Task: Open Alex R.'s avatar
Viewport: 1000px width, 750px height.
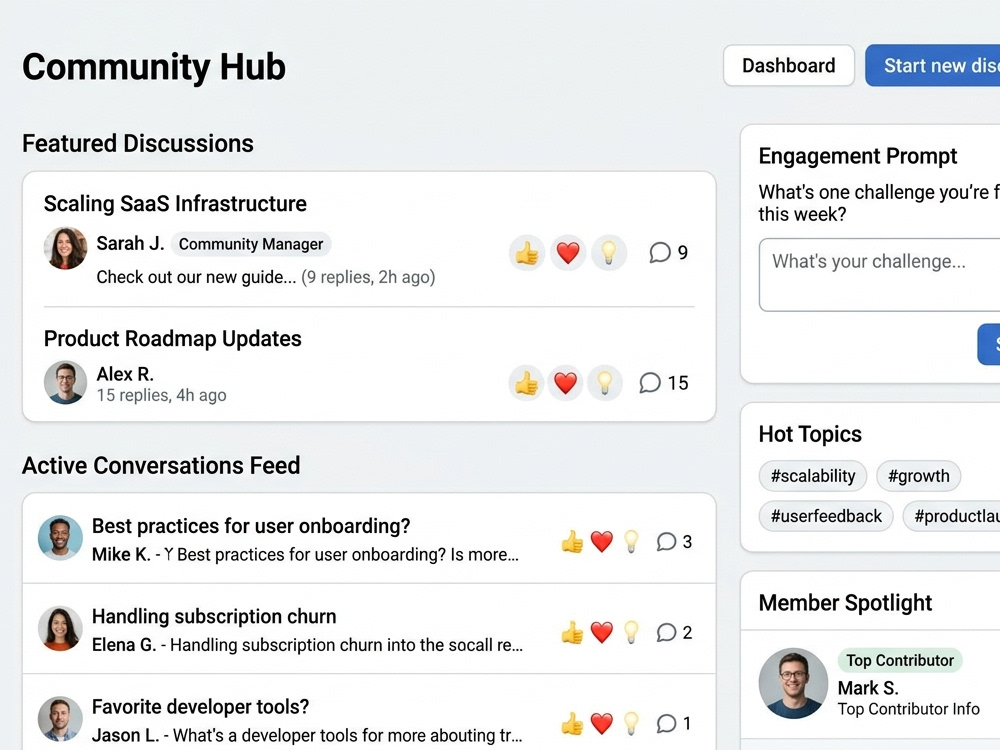Action: pyautogui.click(x=66, y=383)
